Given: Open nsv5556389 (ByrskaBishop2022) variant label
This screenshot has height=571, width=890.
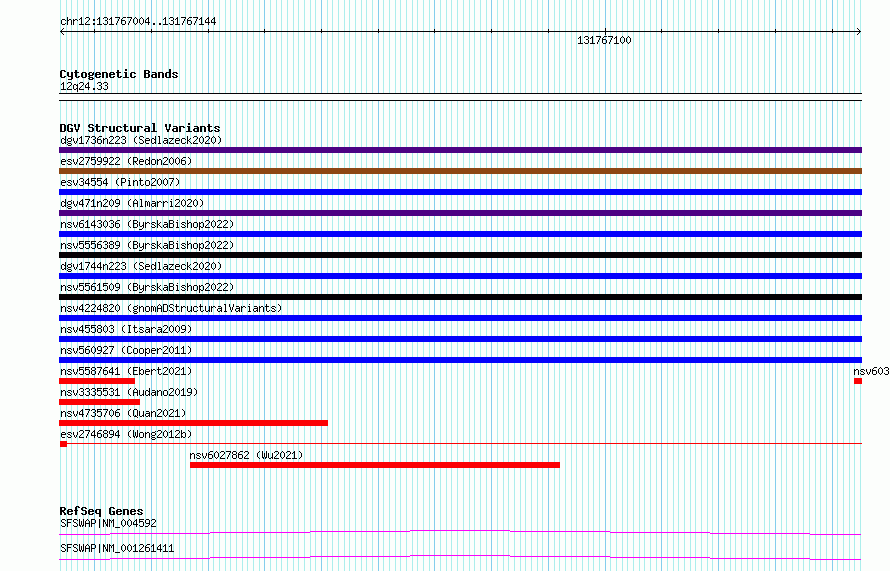Looking at the screenshot, I should [147, 245].
